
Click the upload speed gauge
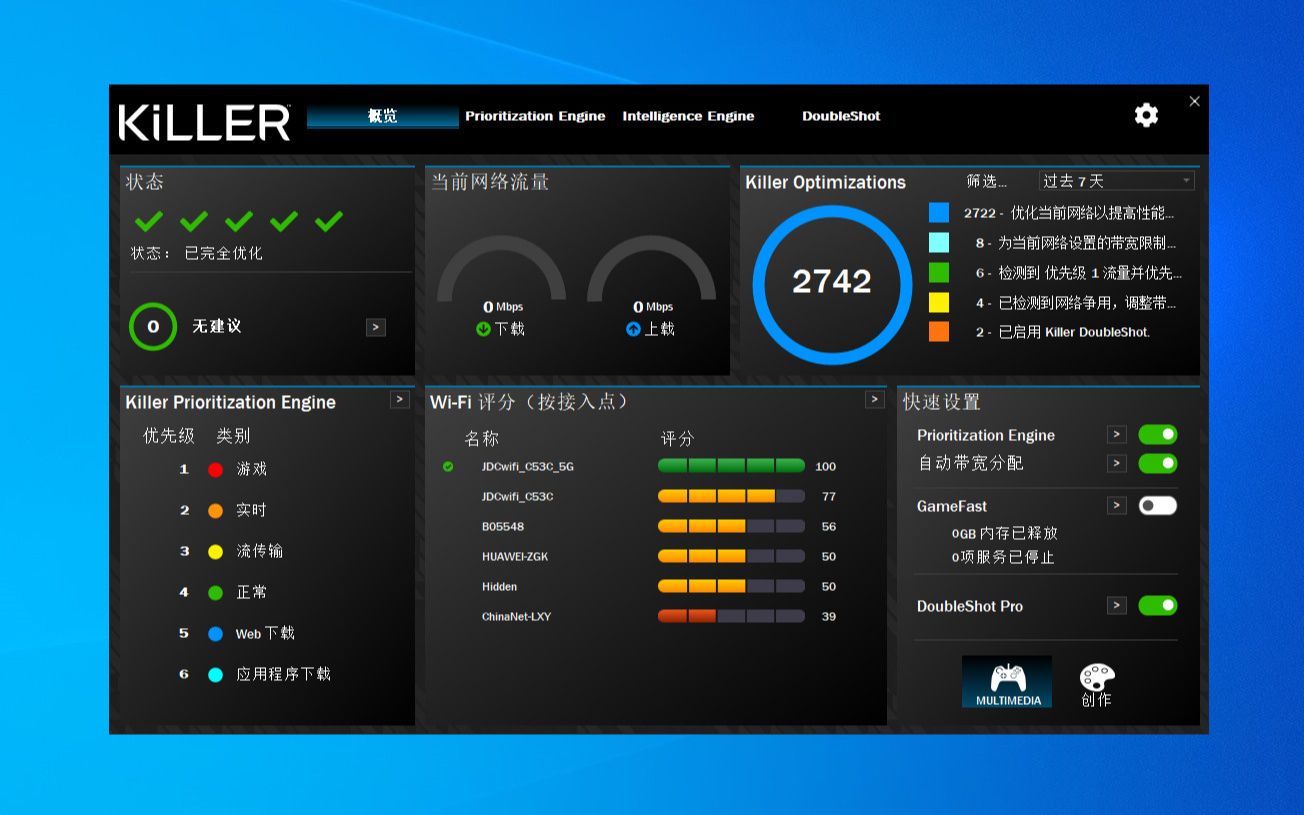click(x=651, y=268)
